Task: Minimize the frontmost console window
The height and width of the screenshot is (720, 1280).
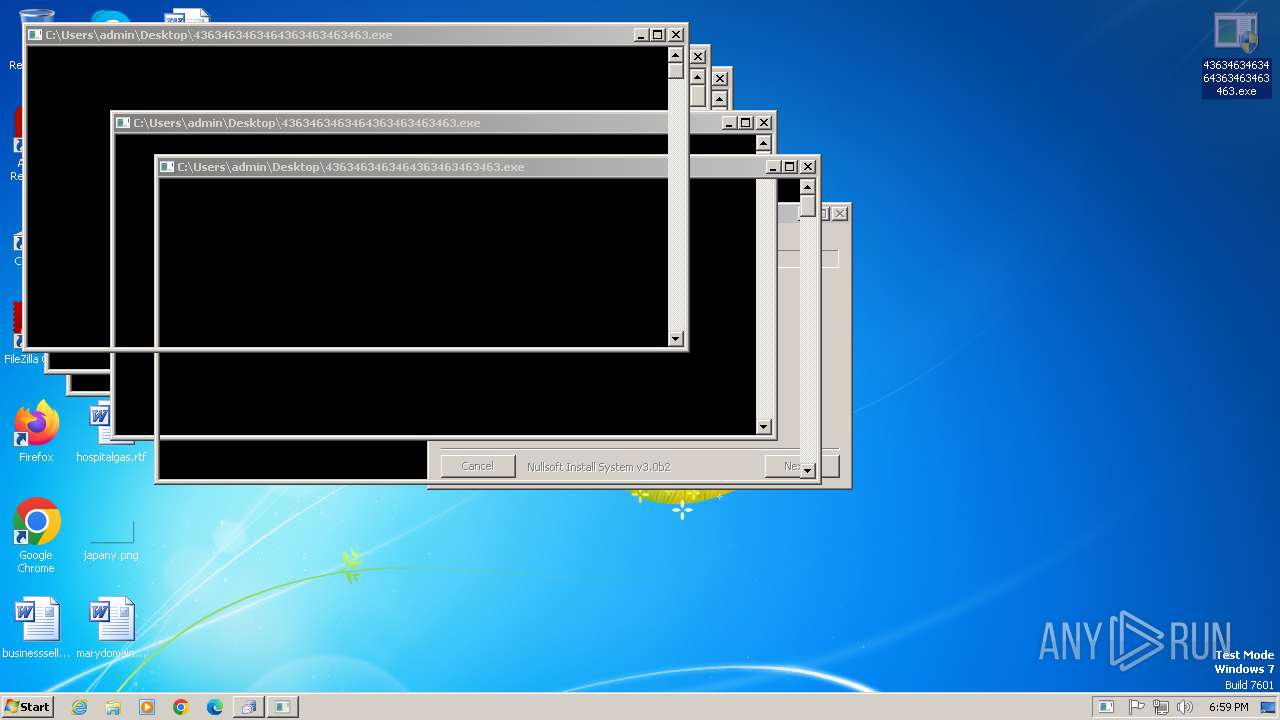Action: point(773,167)
